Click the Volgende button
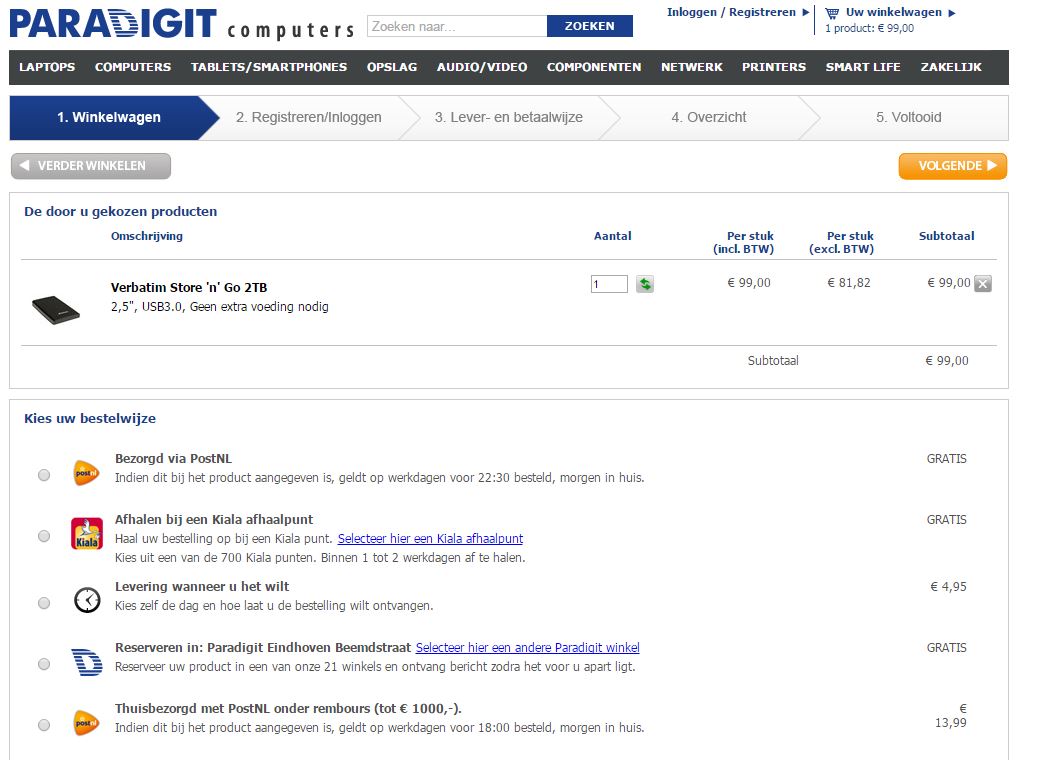Image resolution: width=1037 pixels, height=760 pixels. (x=952, y=166)
